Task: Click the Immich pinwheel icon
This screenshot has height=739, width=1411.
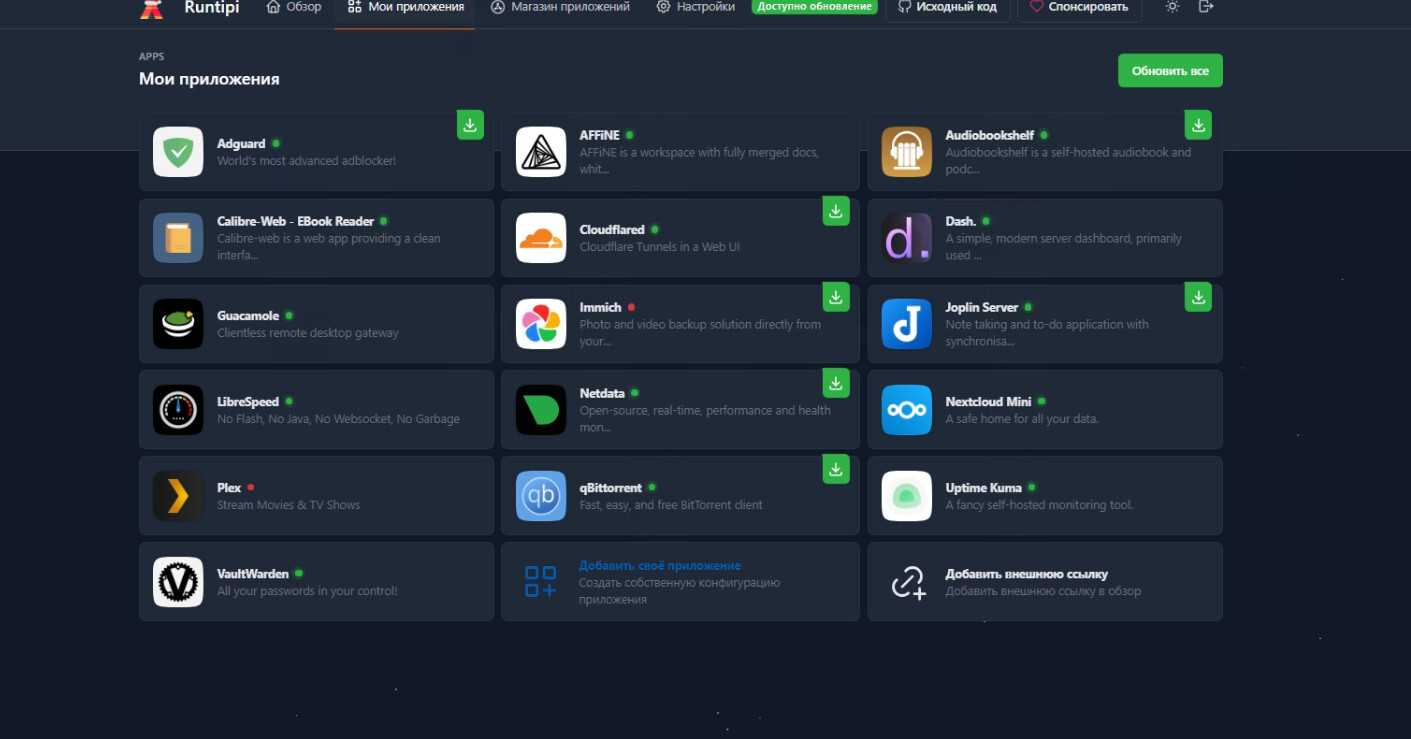Action: 541,324
